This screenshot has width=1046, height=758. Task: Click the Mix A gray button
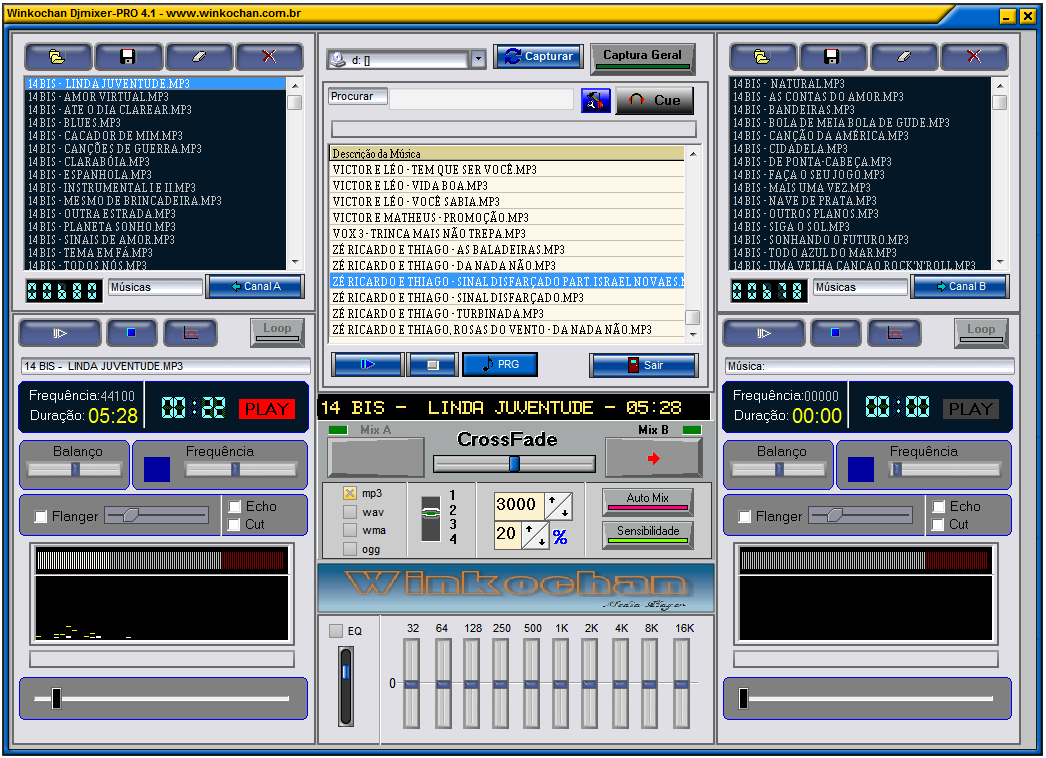click(376, 458)
